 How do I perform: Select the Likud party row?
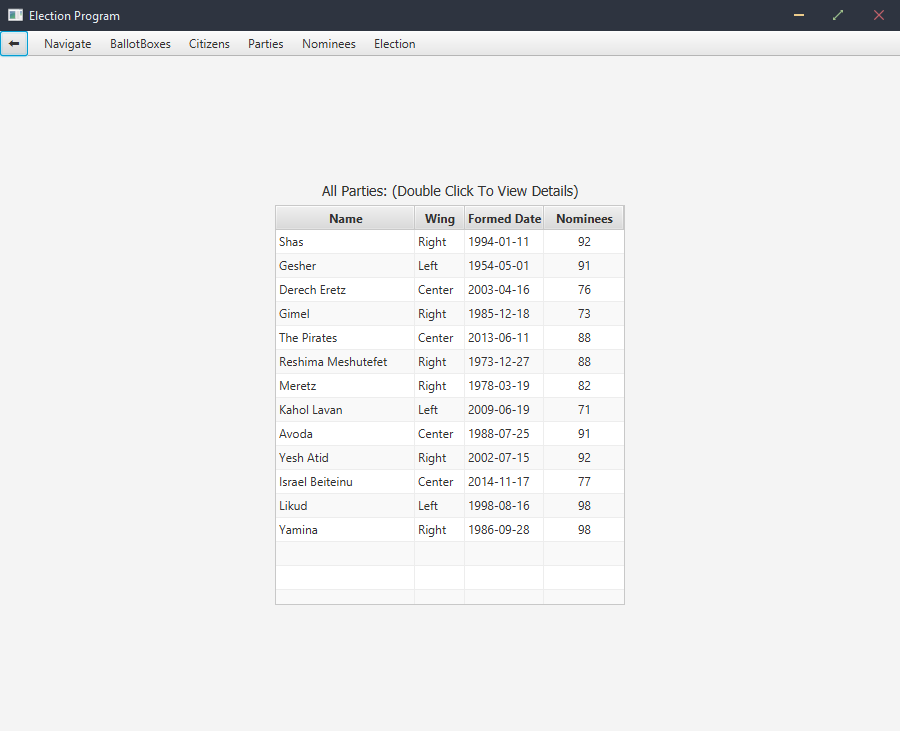pyautogui.click(x=450, y=506)
